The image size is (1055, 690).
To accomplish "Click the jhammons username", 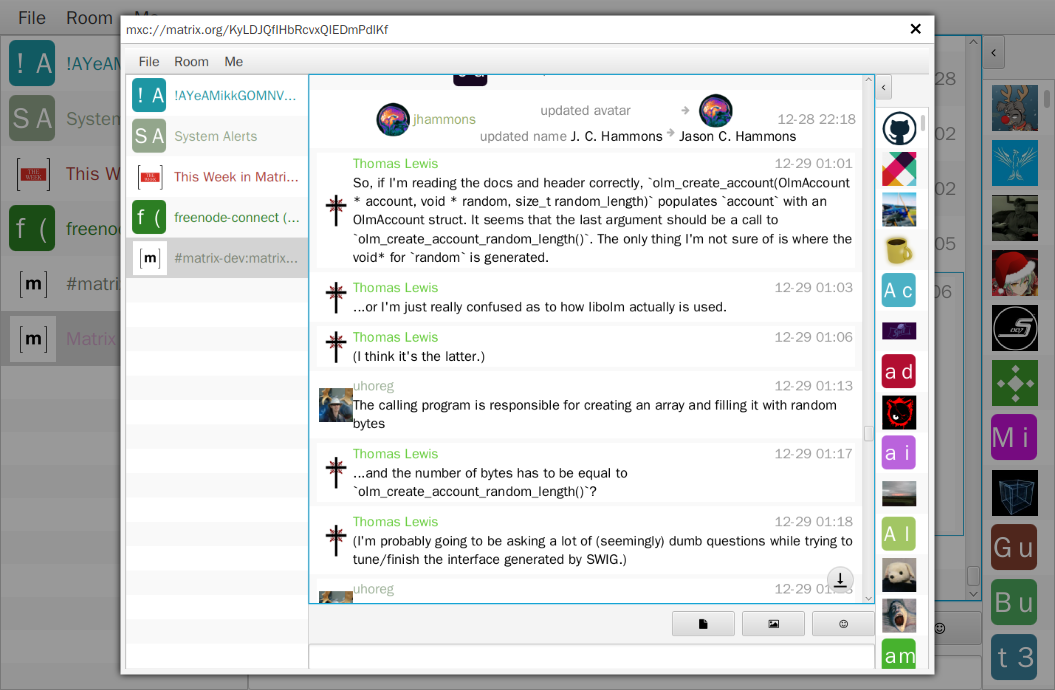I will pyautogui.click(x=444, y=119).
